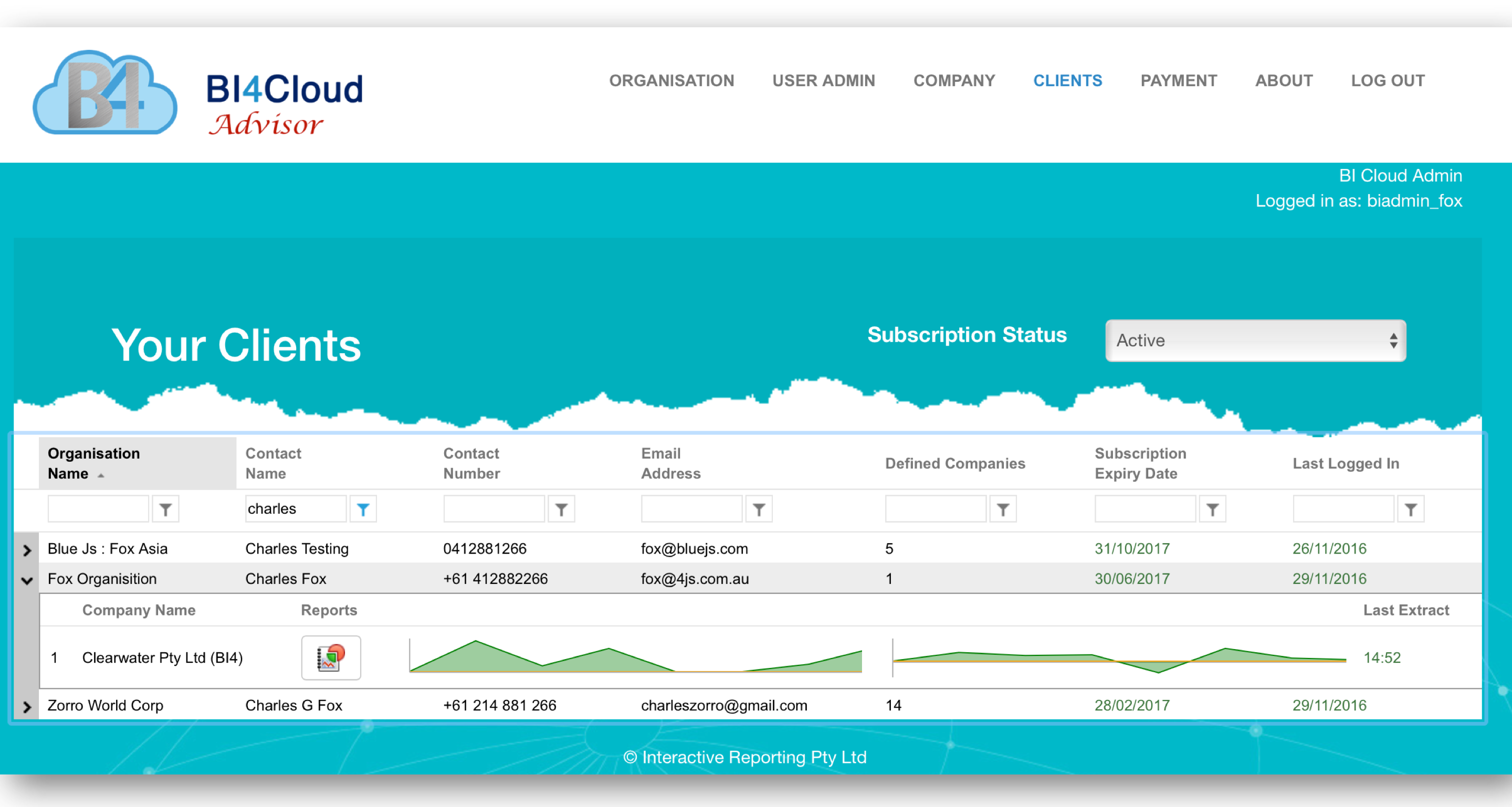The width and height of the screenshot is (1512, 807).
Task: Click the Contact Number column header
Action: point(471,463)
